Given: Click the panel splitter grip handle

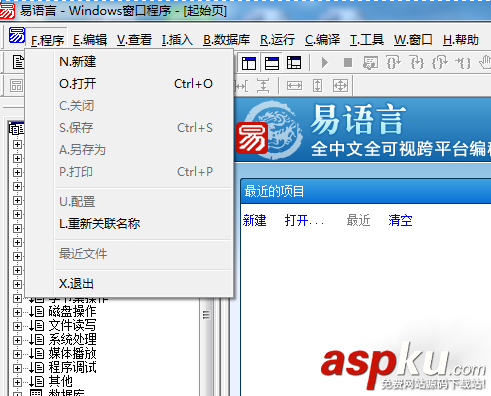Looking at the screenshot, I should coord(206,315).
